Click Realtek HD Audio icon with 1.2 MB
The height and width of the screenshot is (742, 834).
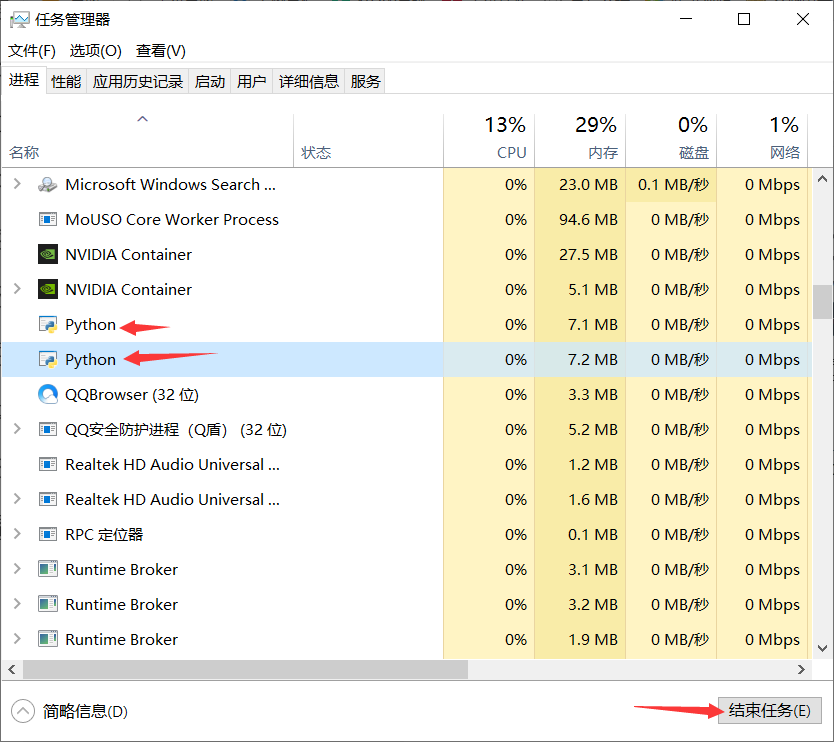coord(47,464)
